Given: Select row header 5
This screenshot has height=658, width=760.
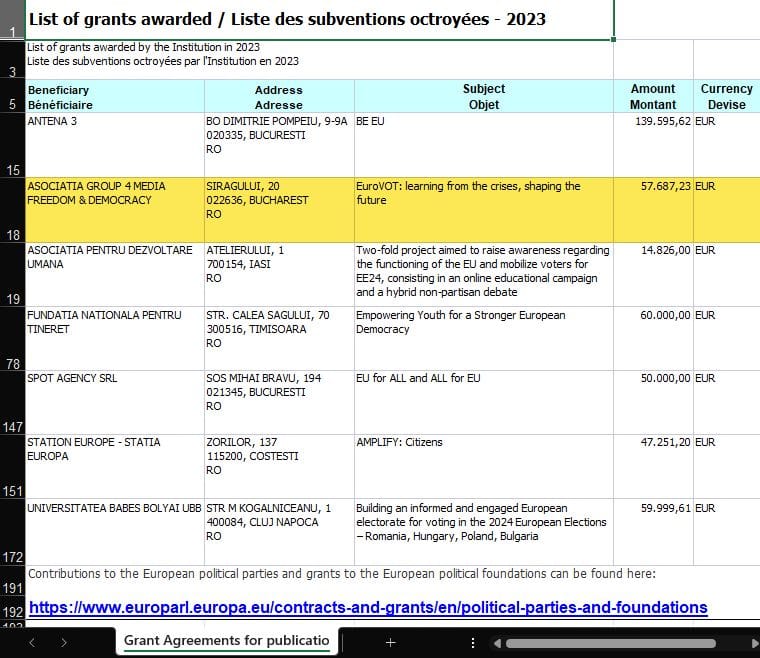Looking at the screenshot, I should pos(13,96).
